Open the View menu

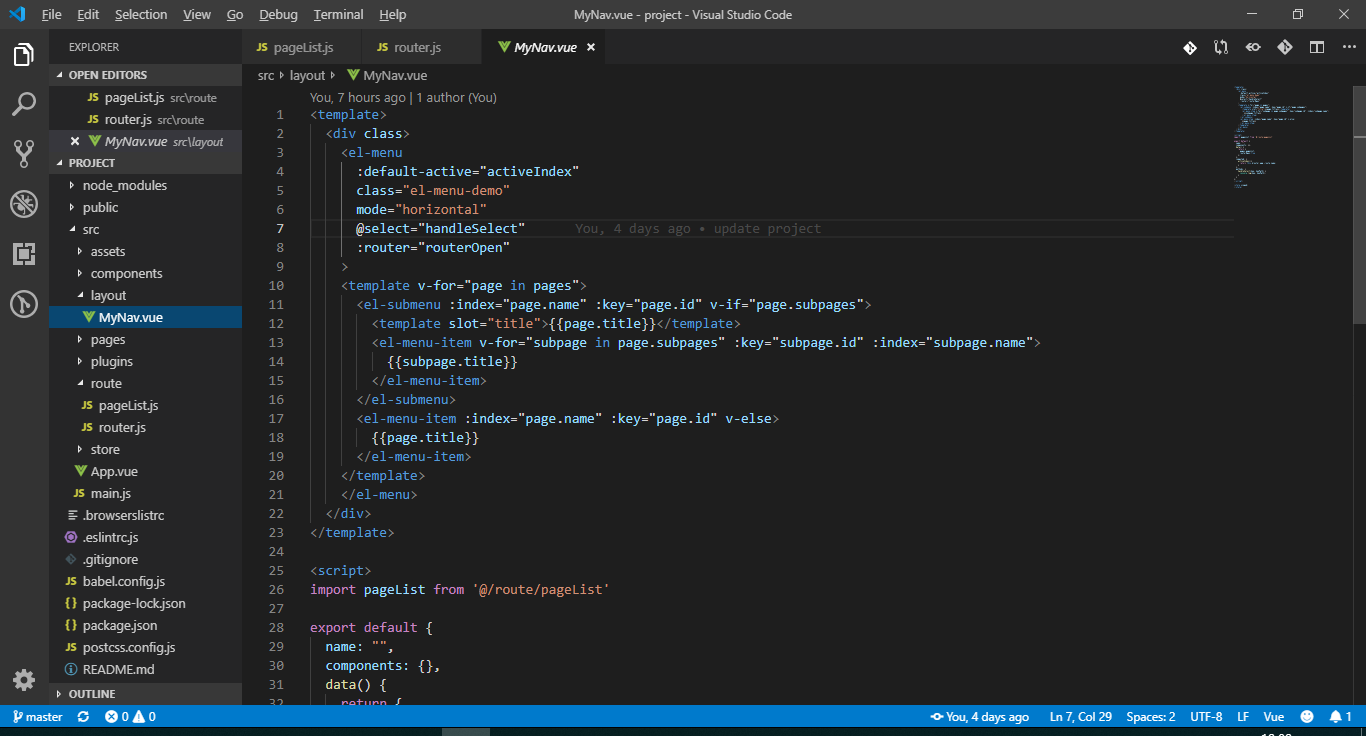pyautogui.click(x=197, y=15)
